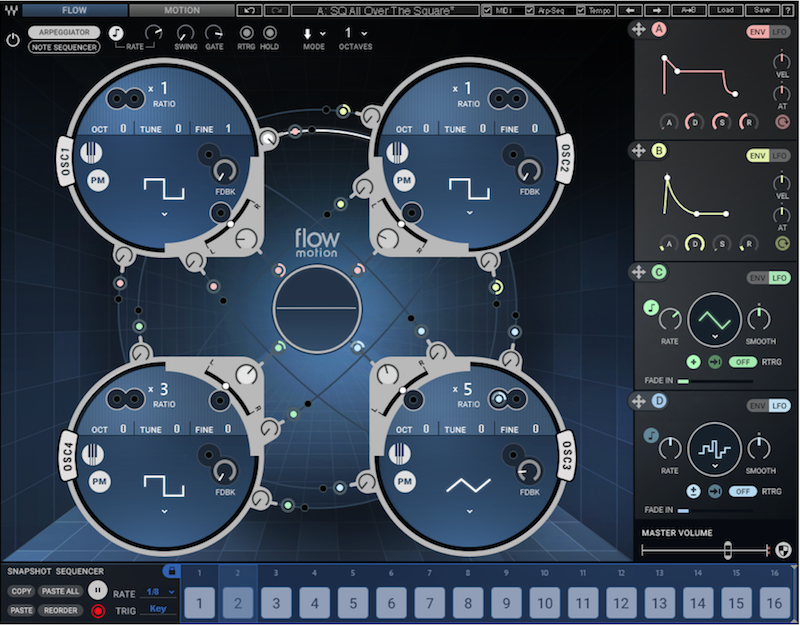Click the REORDER button
This screenshot has width=800, height=625.
pyautogui.click(x=60, y=610)
